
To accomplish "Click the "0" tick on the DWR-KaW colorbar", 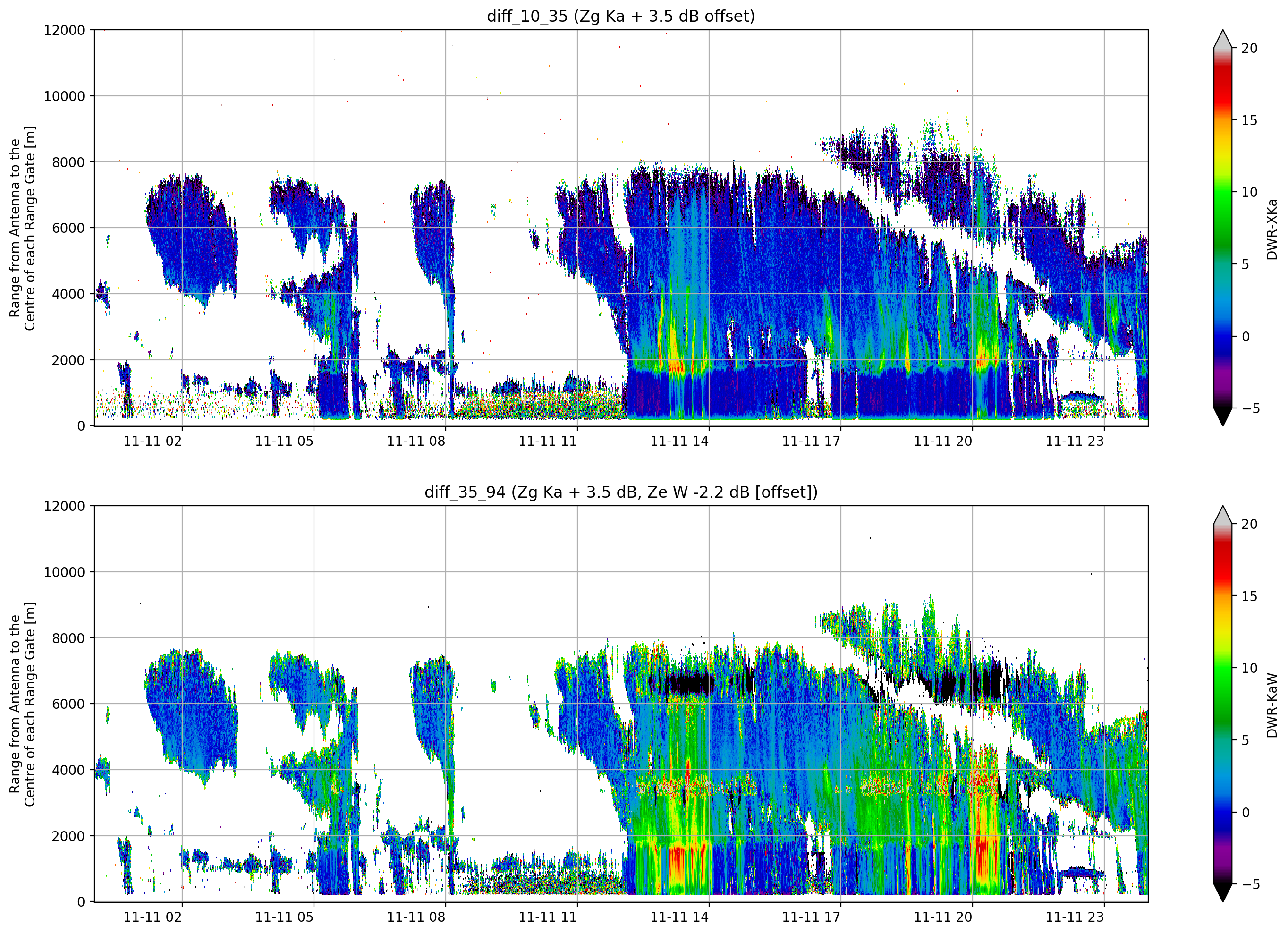I will click(1246, 813).
